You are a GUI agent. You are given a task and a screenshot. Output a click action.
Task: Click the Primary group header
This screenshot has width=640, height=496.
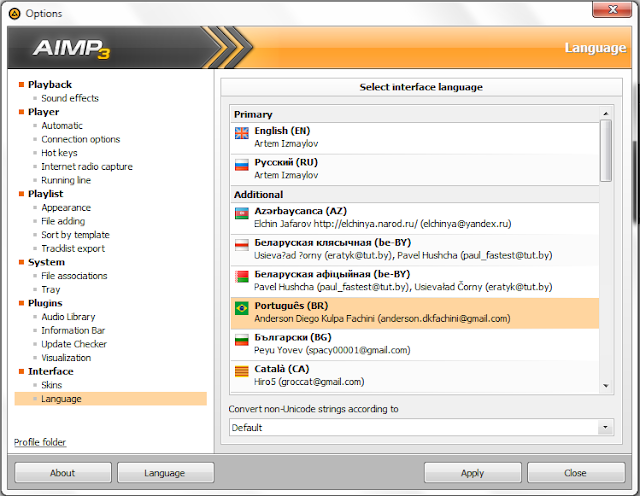(x=415, y=114)
